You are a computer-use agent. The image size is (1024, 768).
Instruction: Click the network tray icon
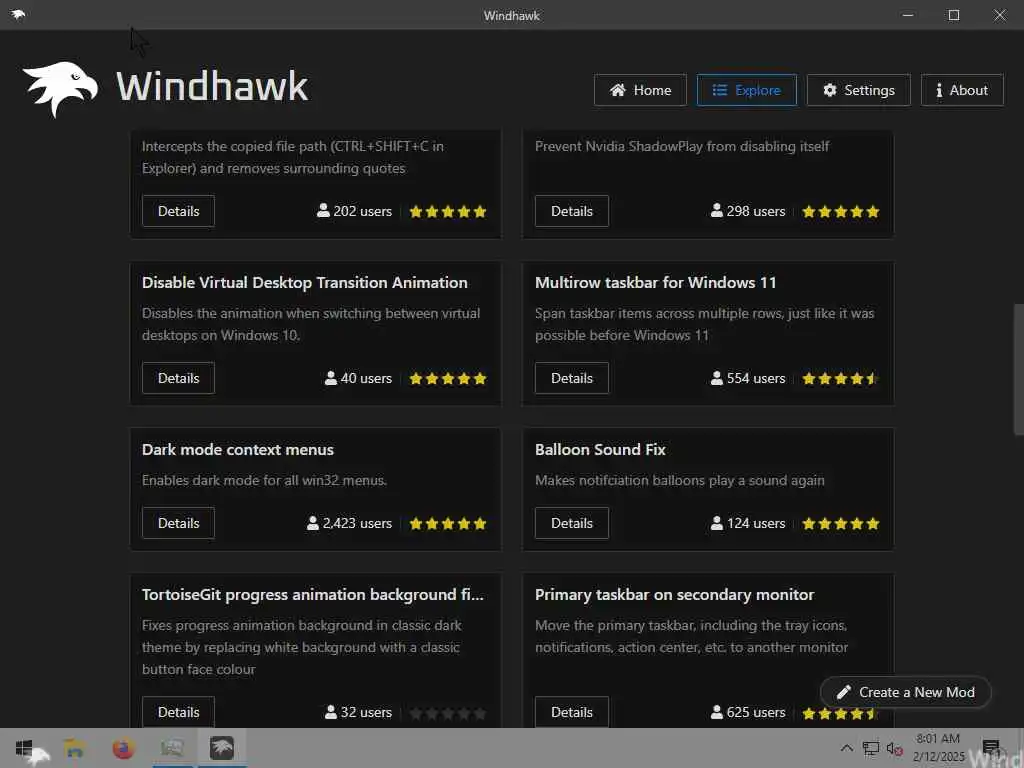[x=871, y=748]
